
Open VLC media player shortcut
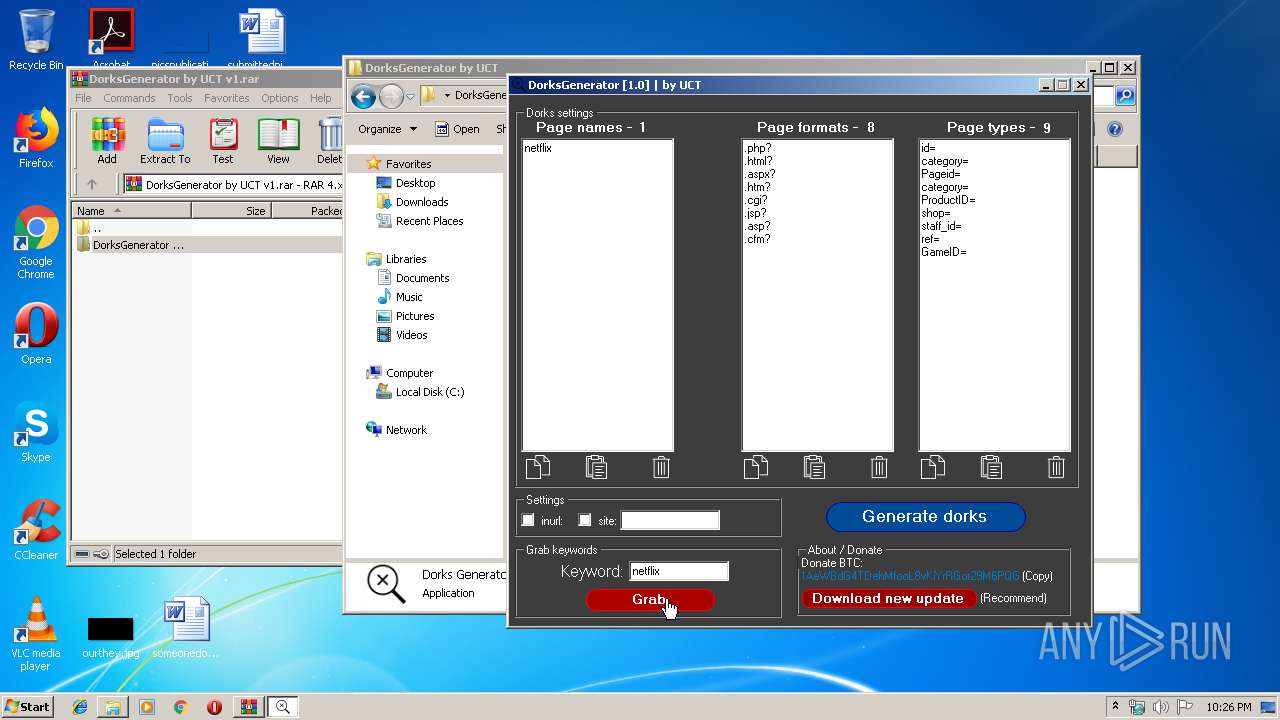coord(36,634)
